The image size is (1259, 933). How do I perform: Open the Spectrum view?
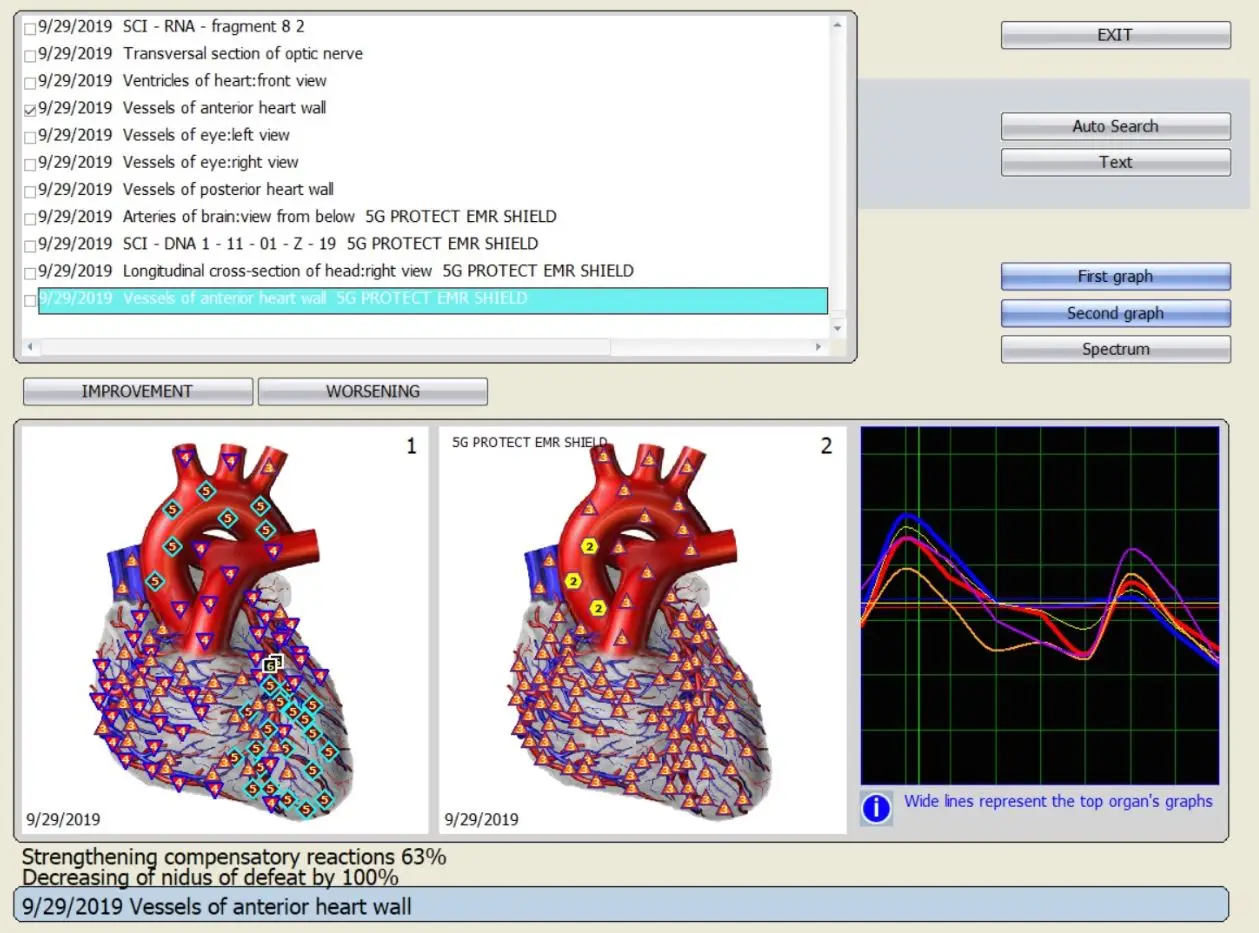1115,349
